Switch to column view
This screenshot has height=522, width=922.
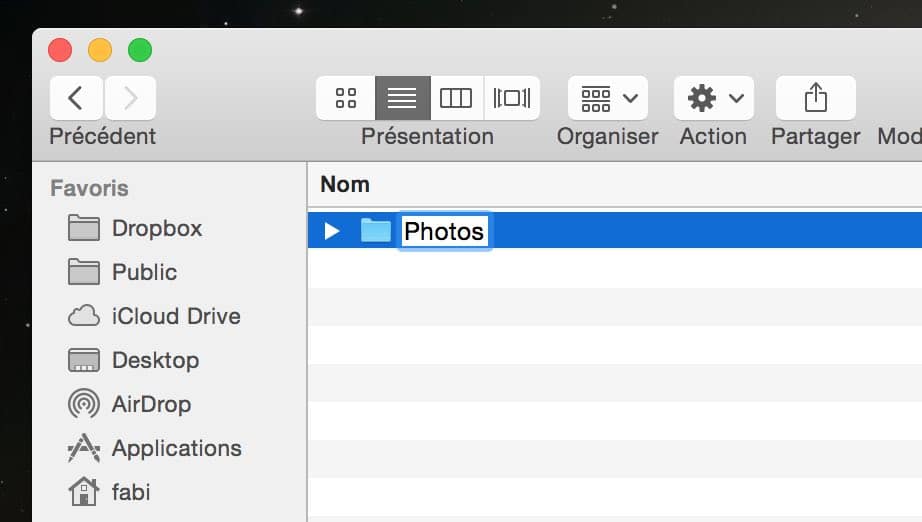point(457,98)
